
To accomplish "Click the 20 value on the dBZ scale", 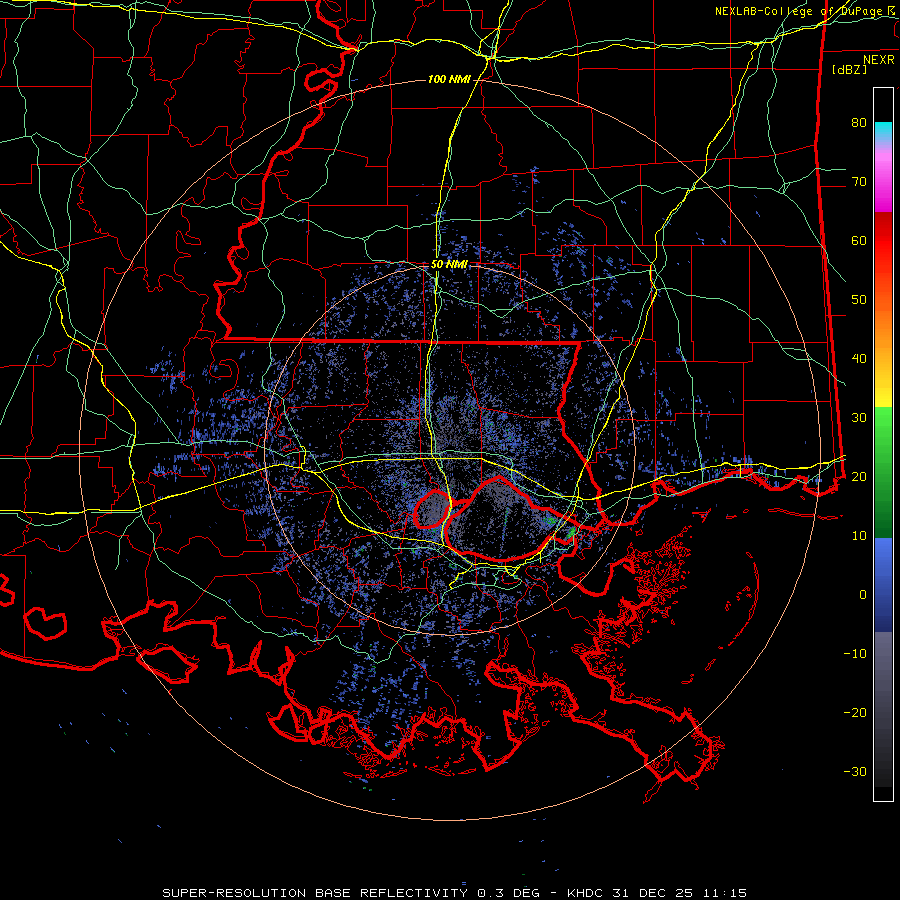I will pyautogui.click(x=859, y=477).
